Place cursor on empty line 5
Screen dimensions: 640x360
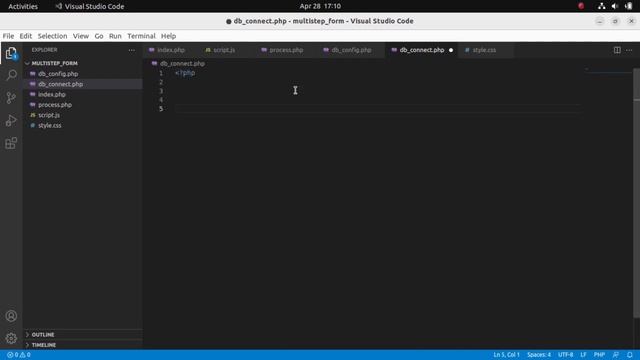(378, 109)
